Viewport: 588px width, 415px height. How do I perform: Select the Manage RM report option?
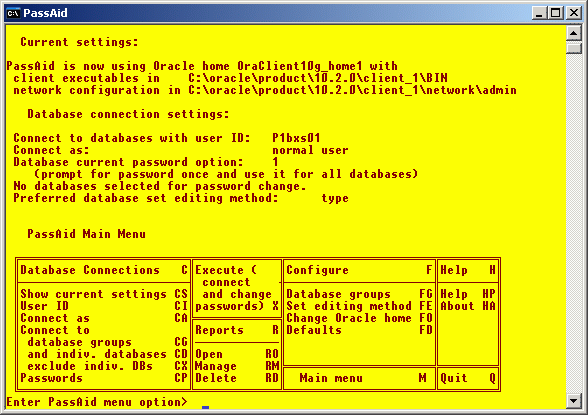pyautogui.click(x=237, y=366)
